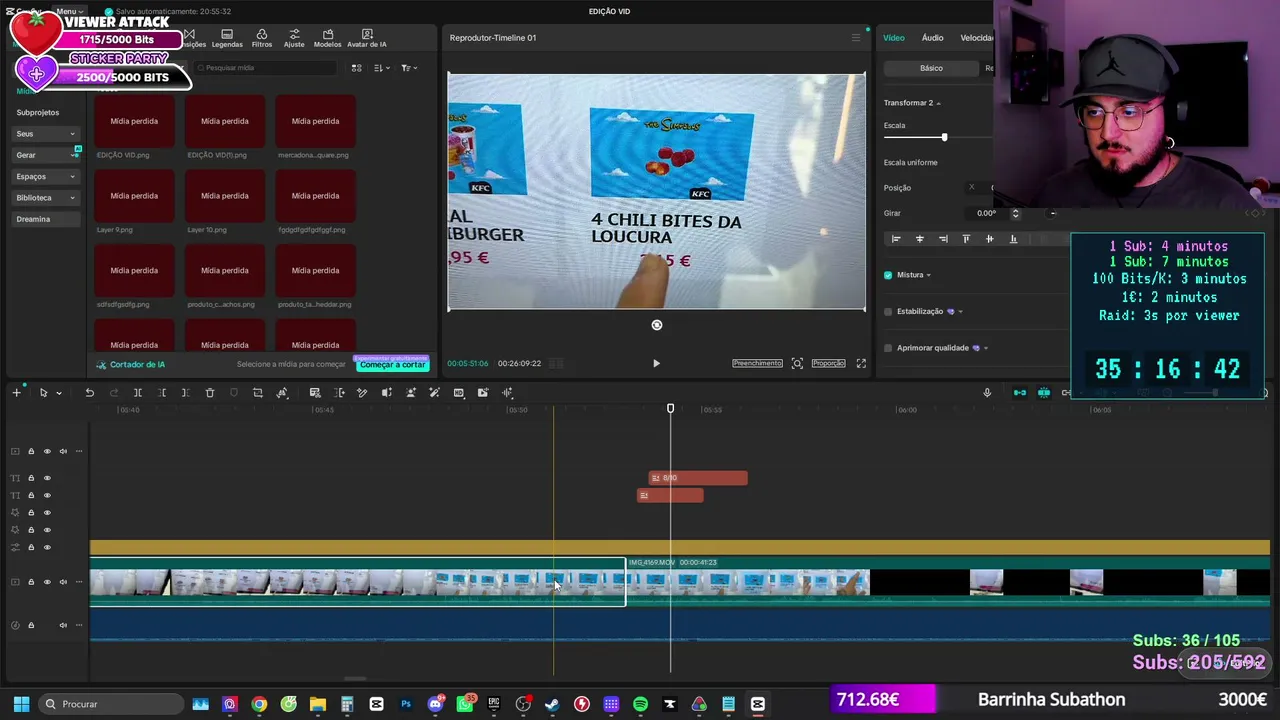Click the Windows Start button
1280x720 pixels.
21,704
